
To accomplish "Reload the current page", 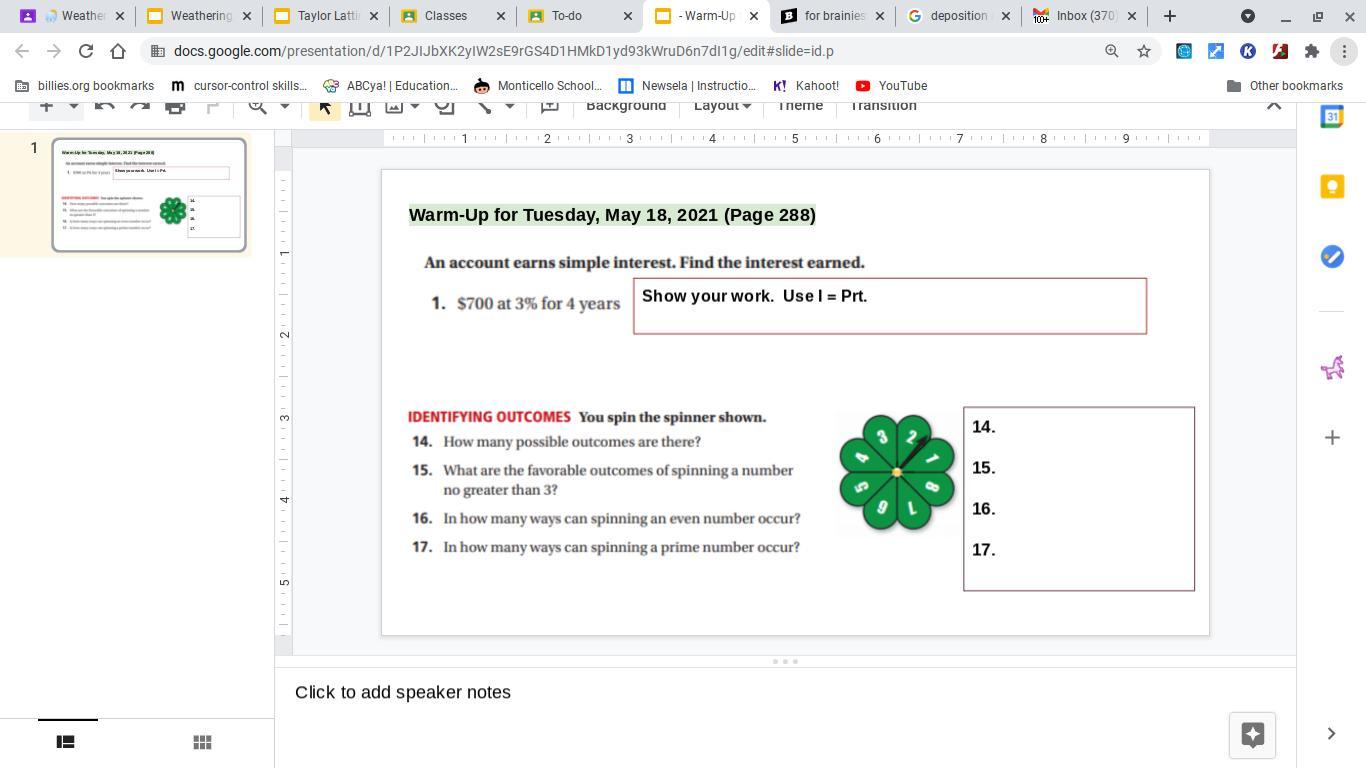I will [x=86, y=51].
